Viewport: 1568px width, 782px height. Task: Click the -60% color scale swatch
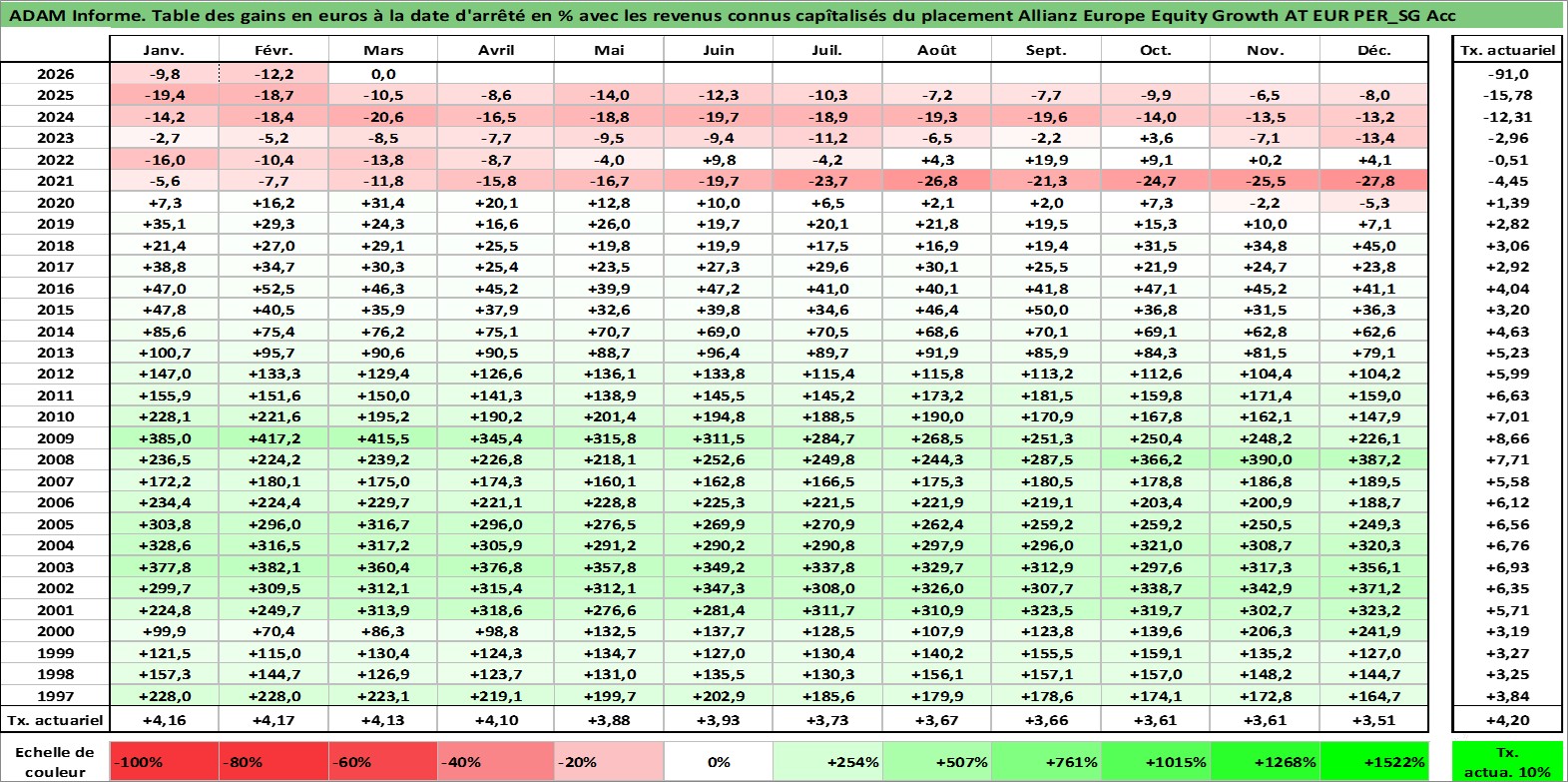383,761
